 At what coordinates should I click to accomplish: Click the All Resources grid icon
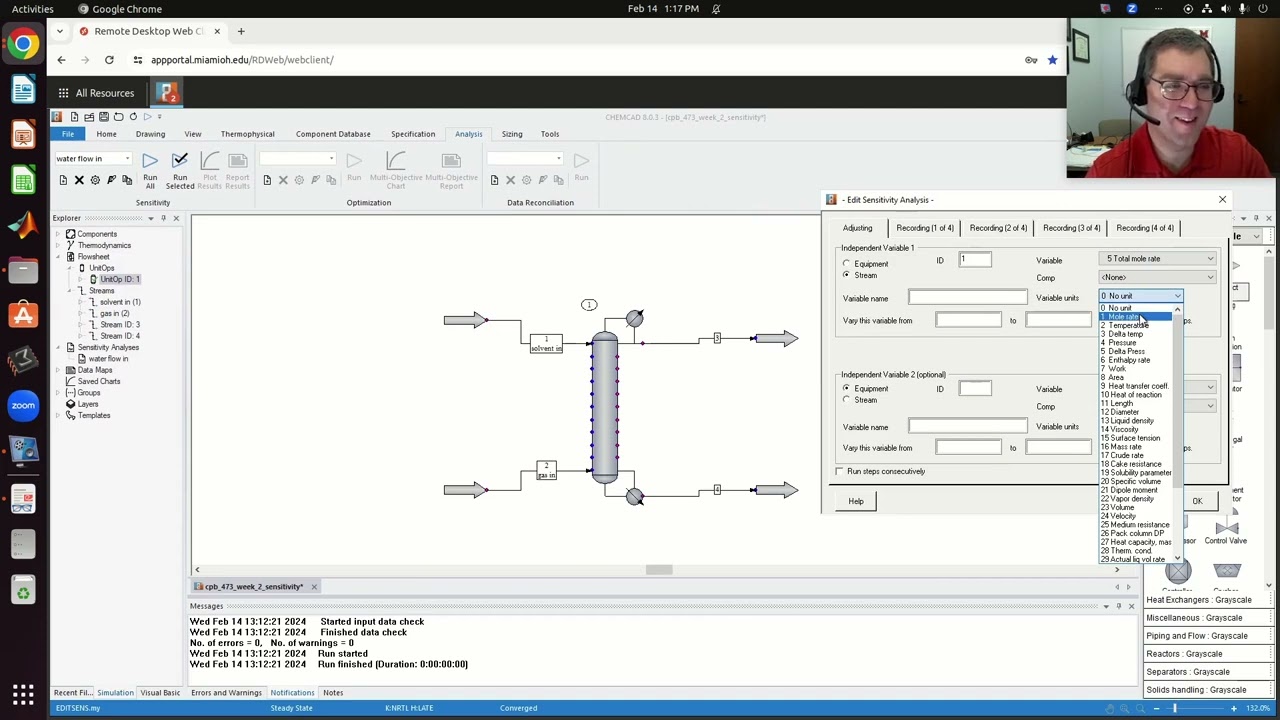coord(63,93)
